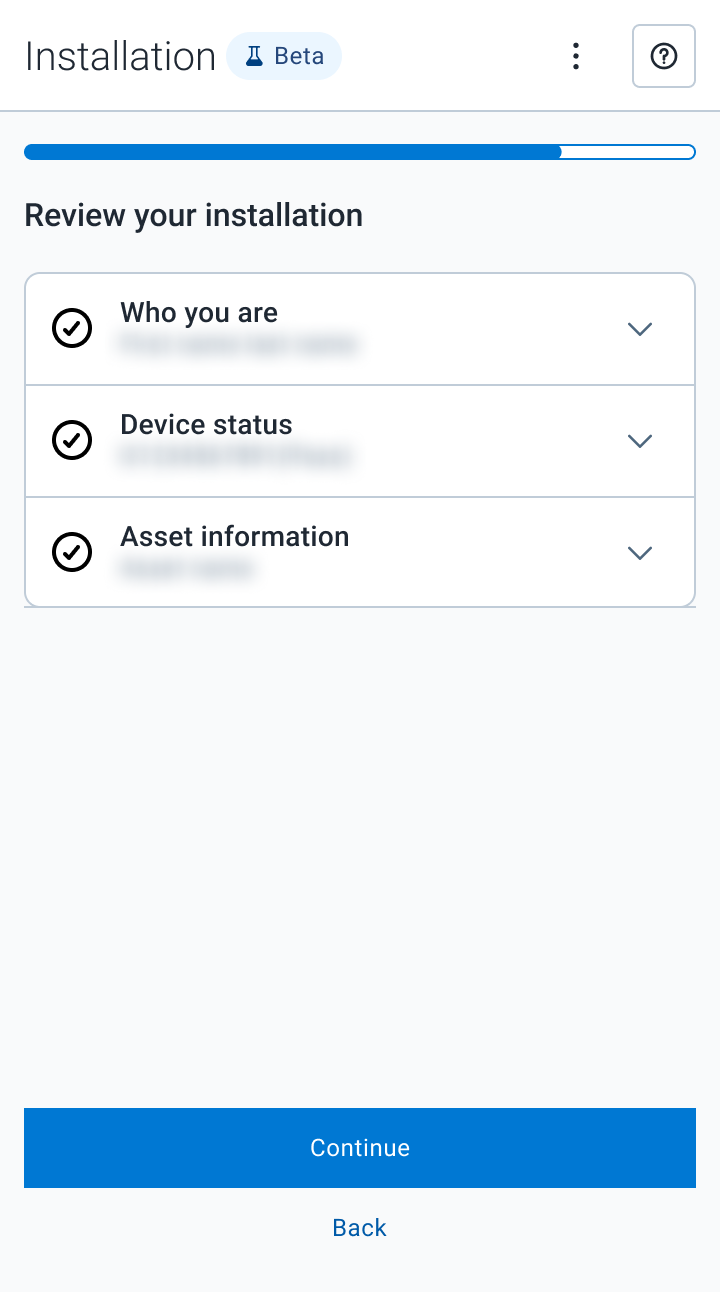Click the blue installation progress bar

point(360,152)
